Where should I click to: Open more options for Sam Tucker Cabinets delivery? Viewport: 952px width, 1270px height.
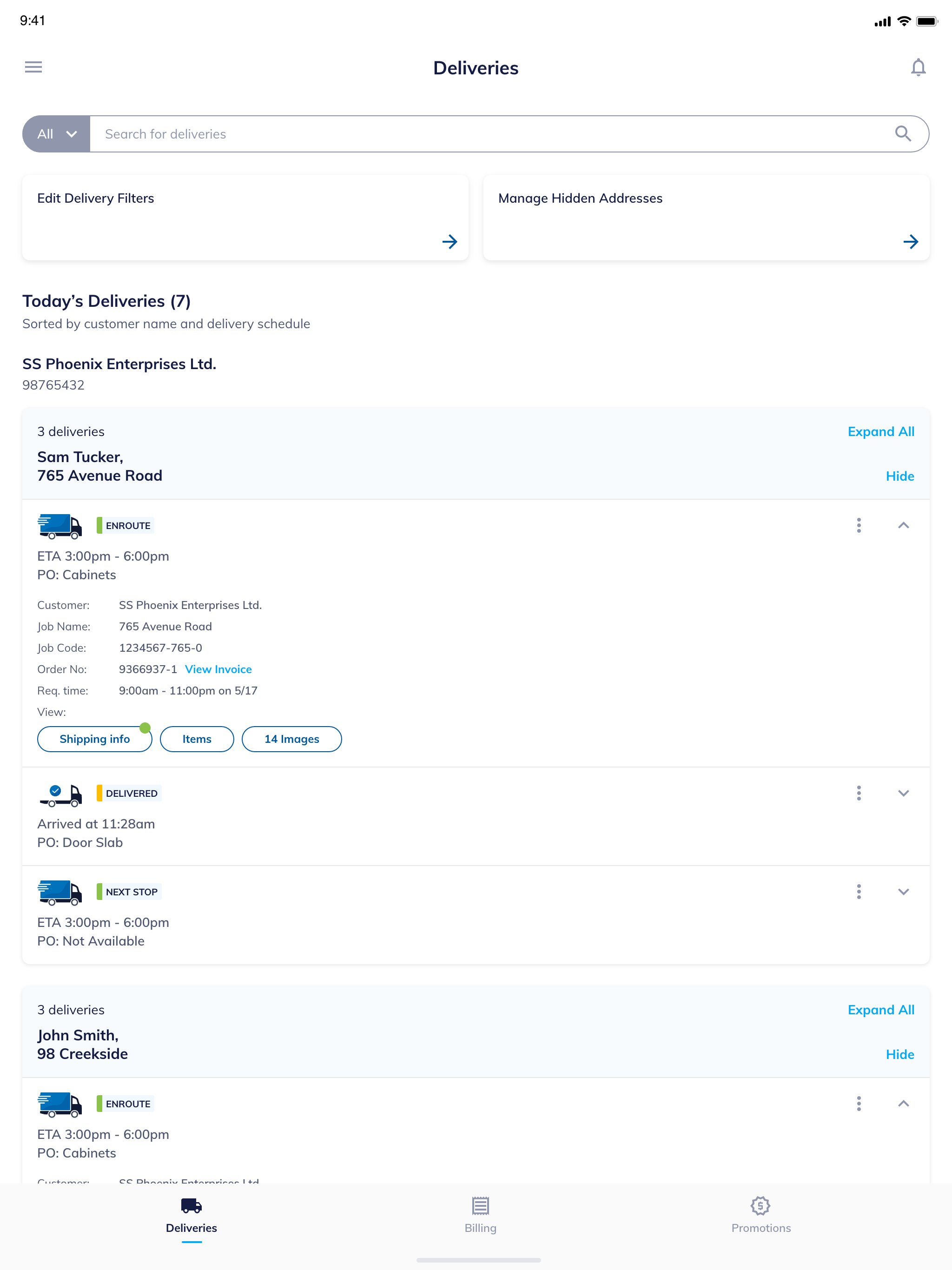coord(859,525)
